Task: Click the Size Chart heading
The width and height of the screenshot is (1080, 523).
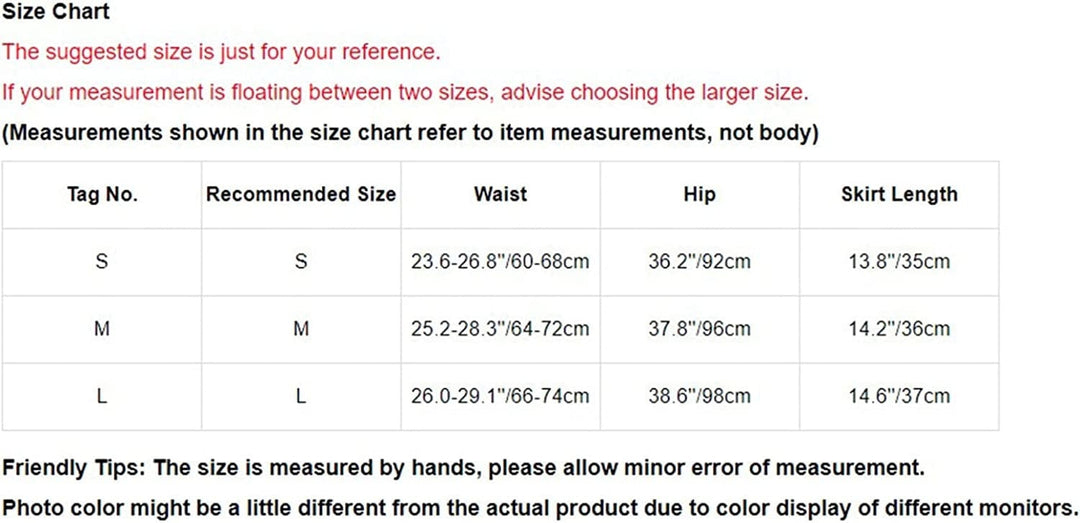Action: (x=56, y=13)
